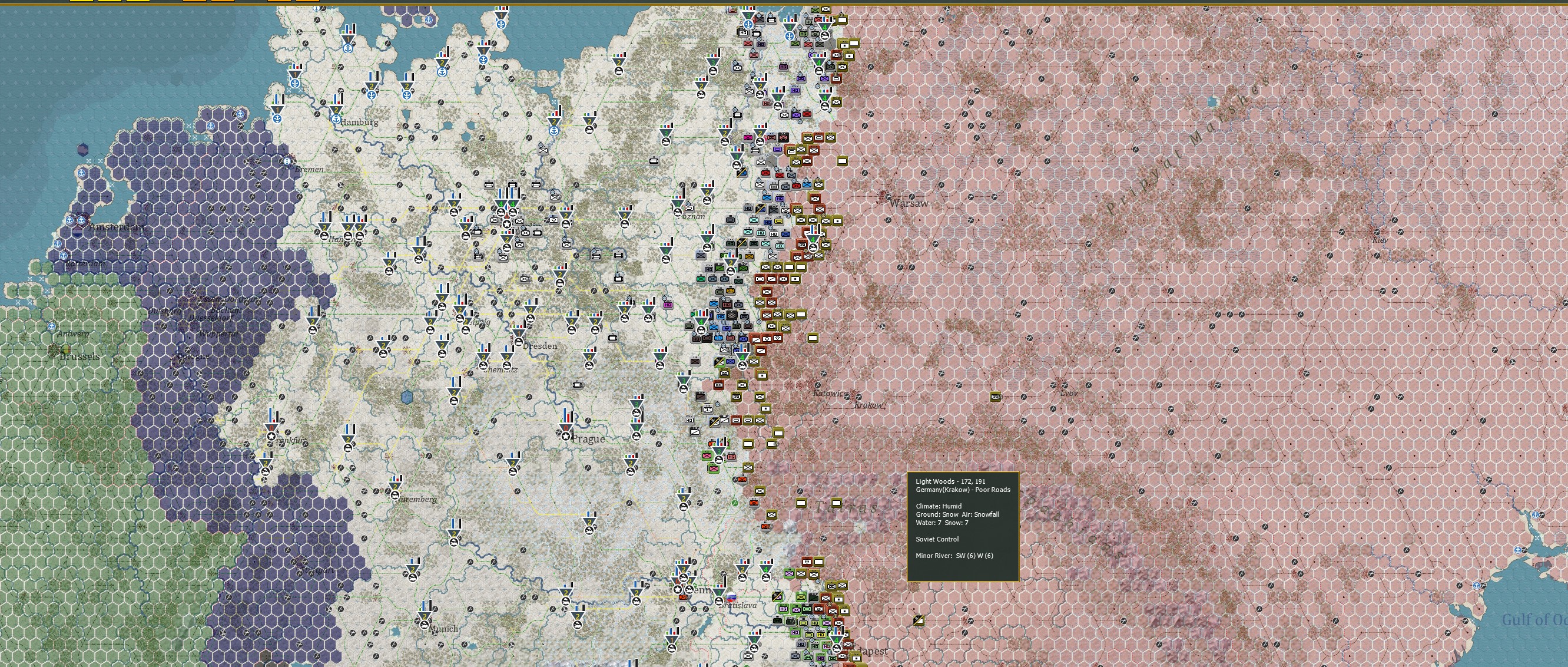Viewport: 1568px width, 667px height.
Task: Click tooltip line 'Germany(Krakow) - Poor Roads'
Action: [963, 490]
